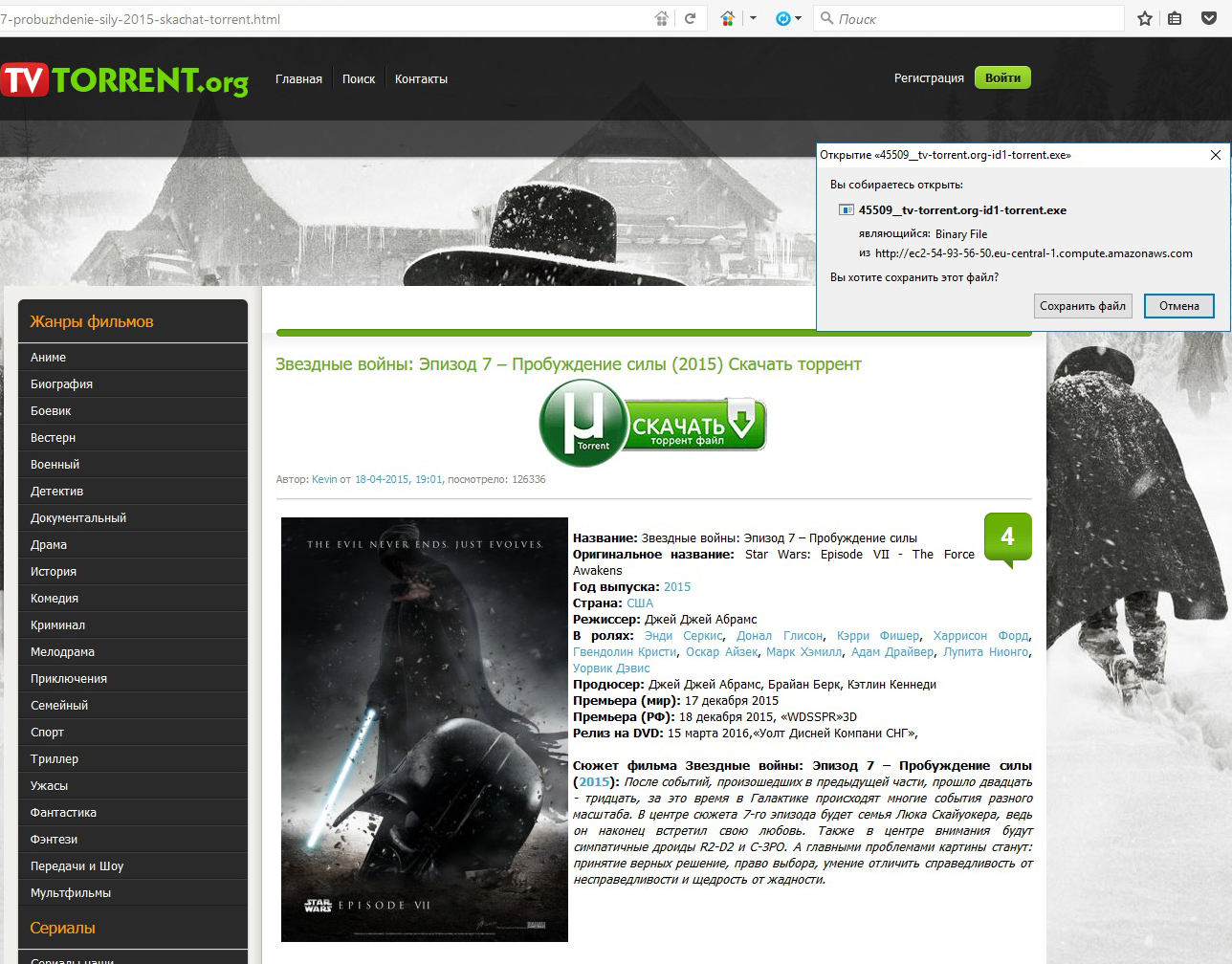1232x964 pixels.
Task: Select Документальный genre in sidebar
Action: (133, 517)
